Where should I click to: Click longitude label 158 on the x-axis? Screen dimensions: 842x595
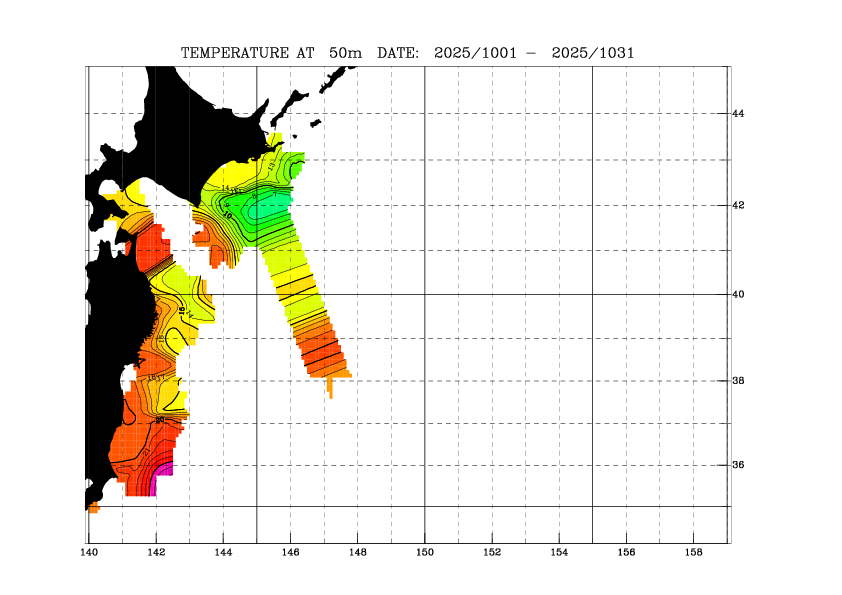[x=693, y=552]
